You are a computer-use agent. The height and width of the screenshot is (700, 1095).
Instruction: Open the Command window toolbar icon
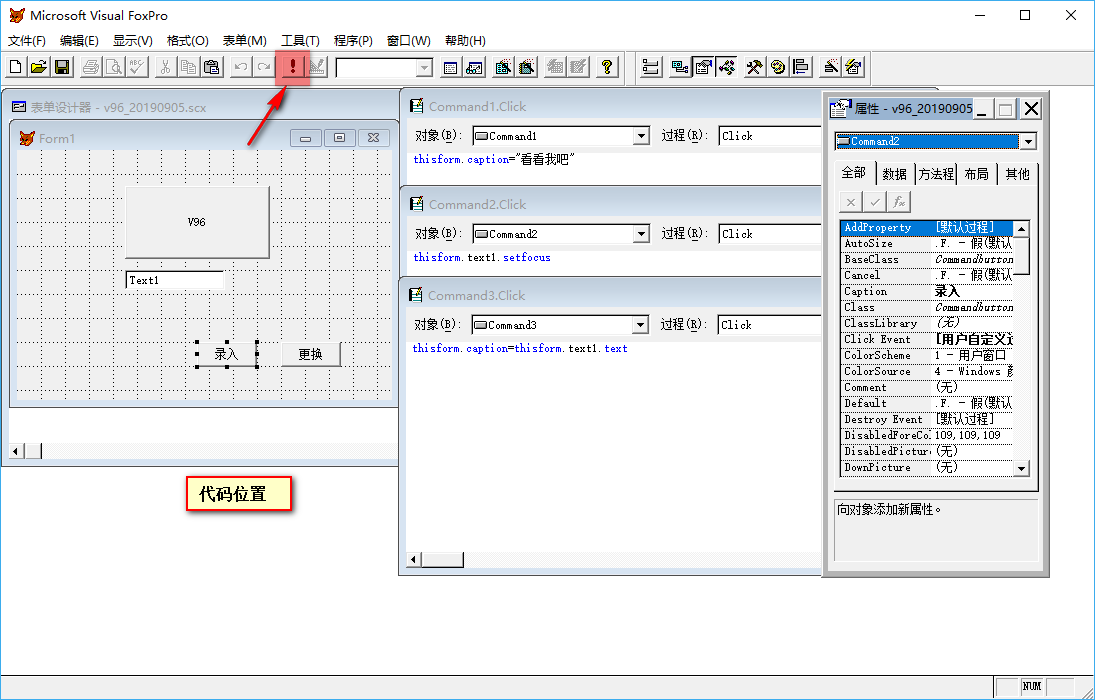click(450, 67)
